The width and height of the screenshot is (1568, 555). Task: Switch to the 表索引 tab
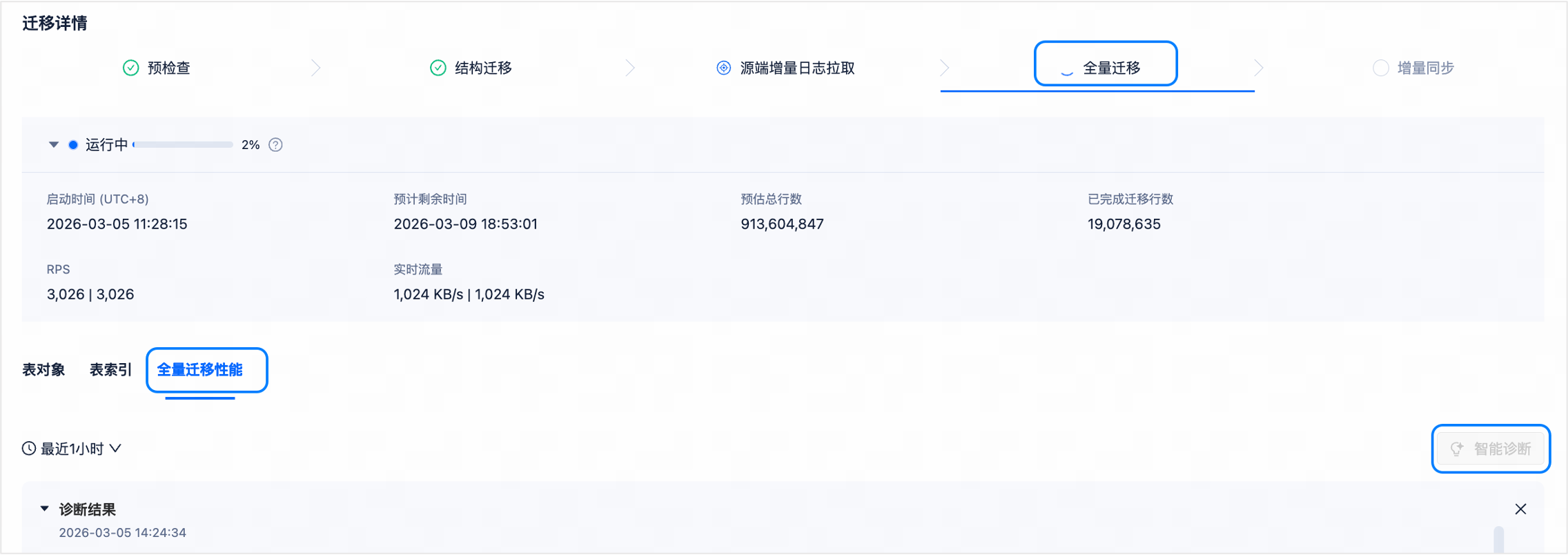[110, 370]
